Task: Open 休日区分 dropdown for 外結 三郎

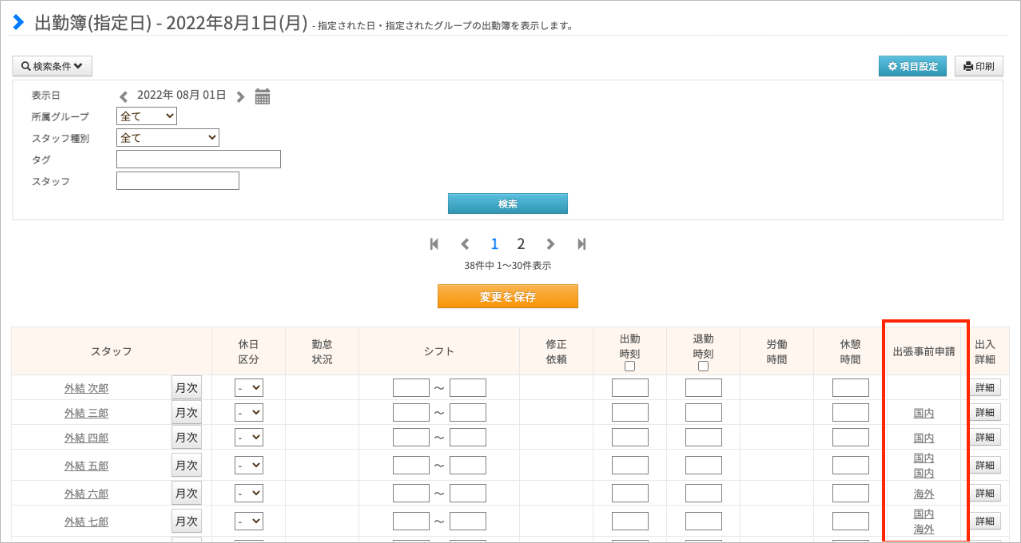Action: [249, 413]
